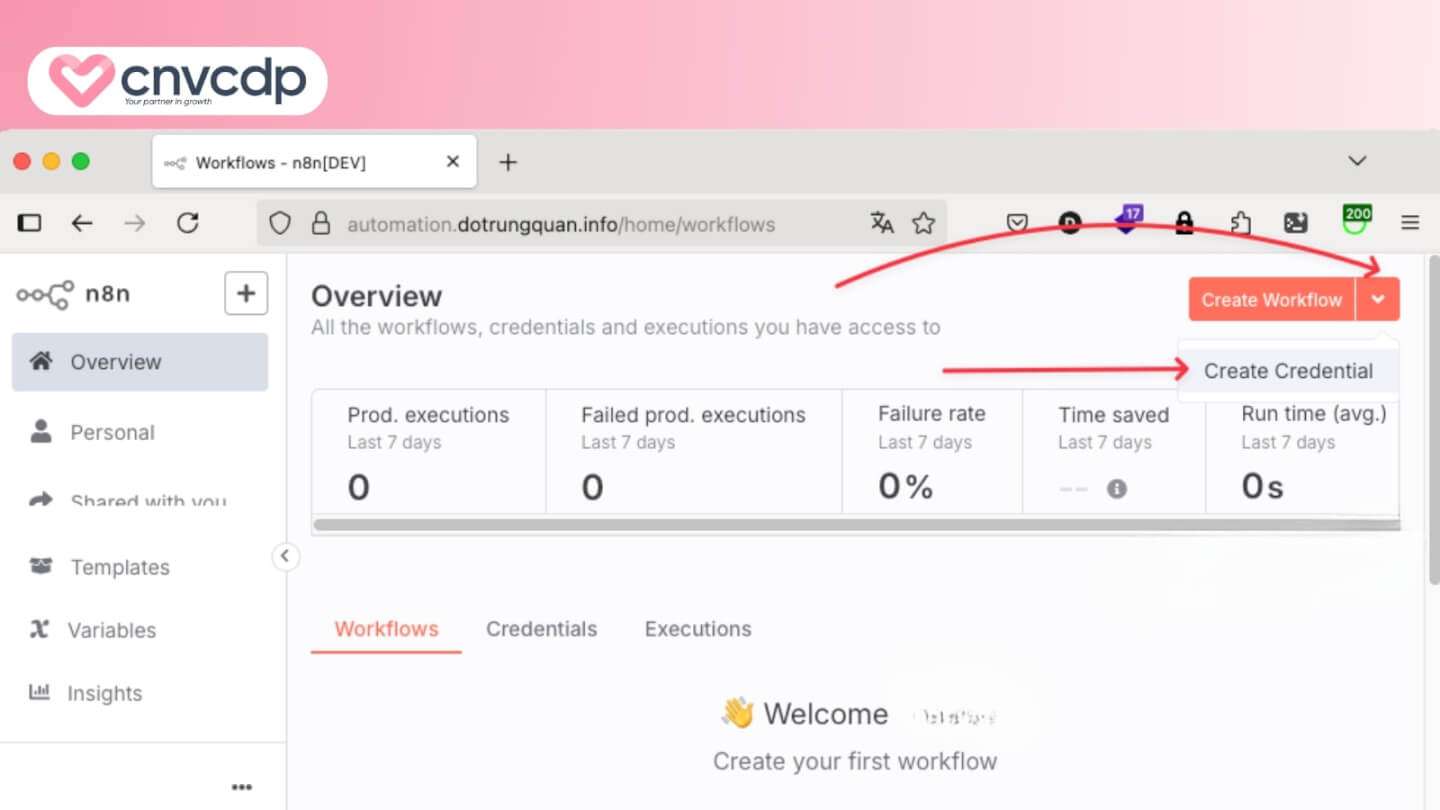Screen dimensions: 1440x810
Task: Open Templates in the sidebar
Action: (119, 567)
